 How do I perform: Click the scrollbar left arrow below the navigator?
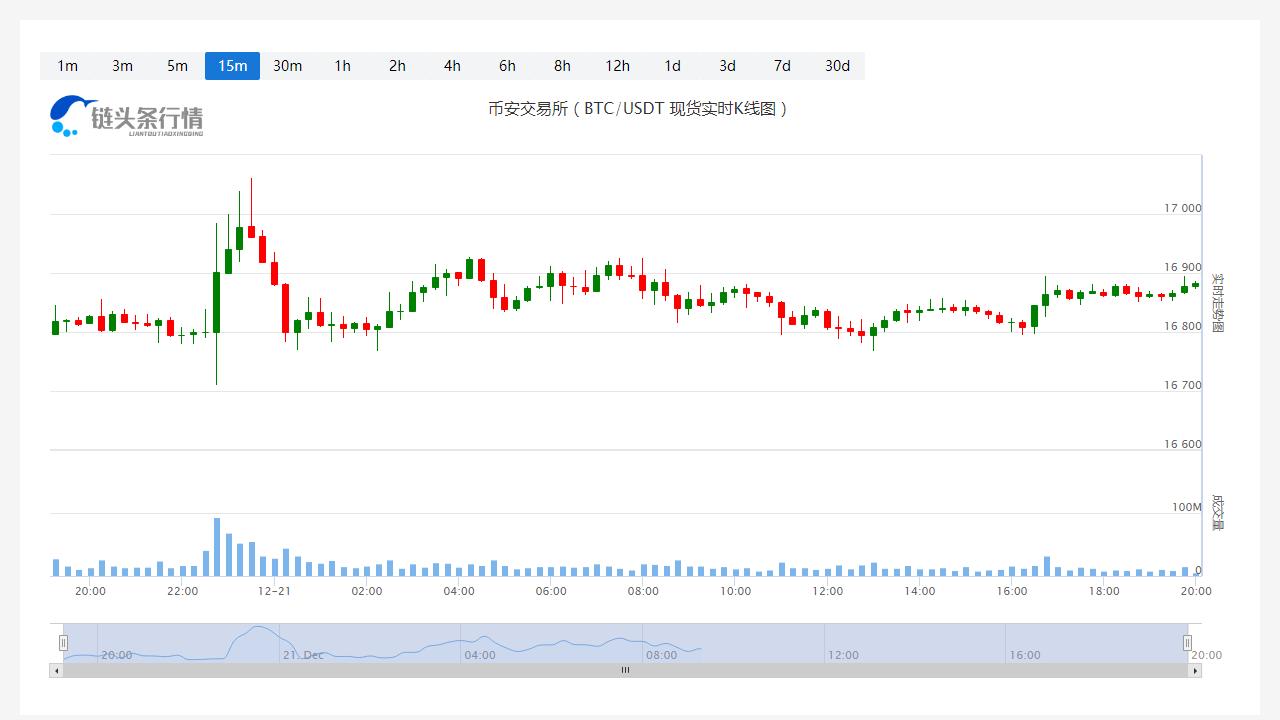point(56,671)
